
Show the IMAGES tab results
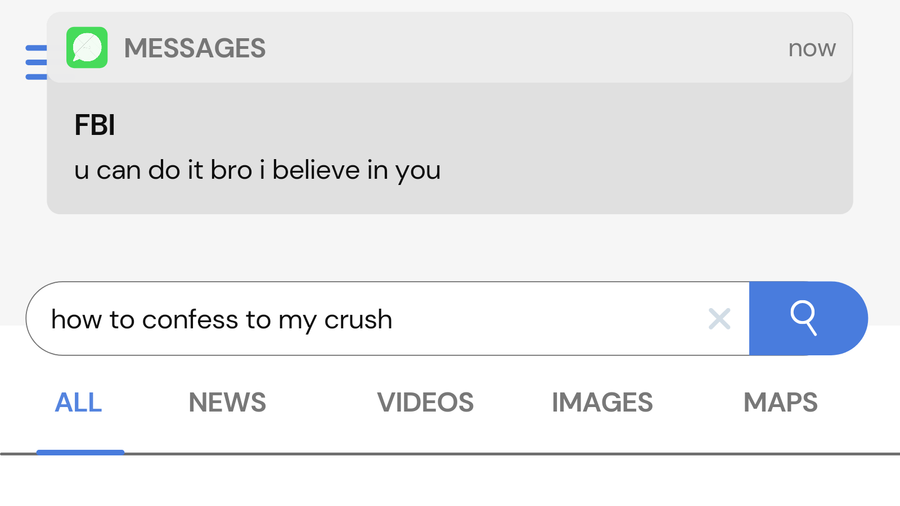point(602,403)
